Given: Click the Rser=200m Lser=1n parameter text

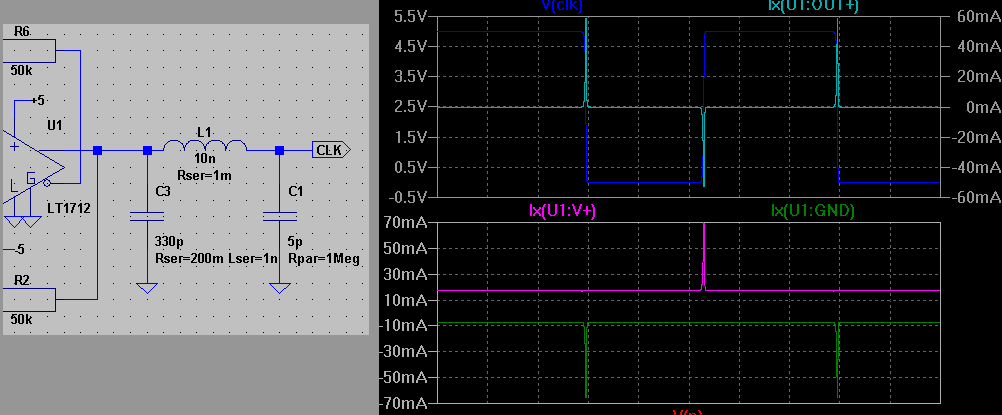Looking at the screenshot, I should coord(216,258).
